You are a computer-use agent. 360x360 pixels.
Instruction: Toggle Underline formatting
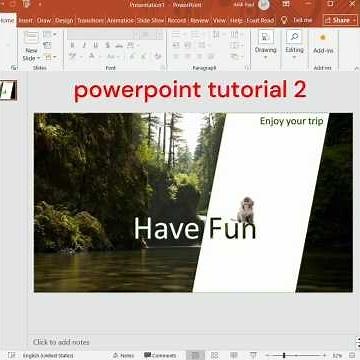click(96, 45)
